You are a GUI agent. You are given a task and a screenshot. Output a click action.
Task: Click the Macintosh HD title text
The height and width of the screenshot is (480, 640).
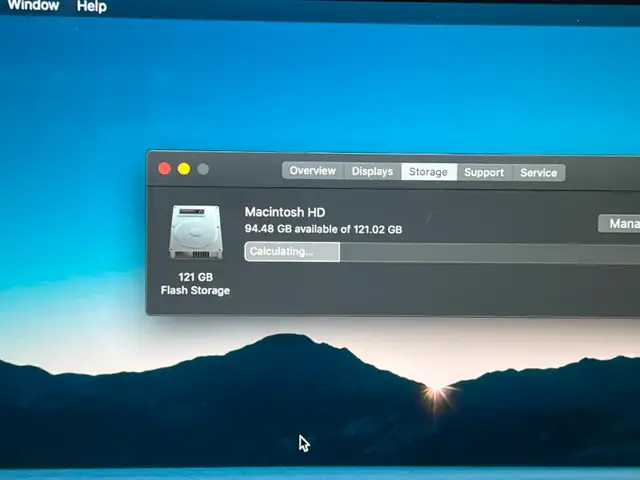click(x=285, y=212)
